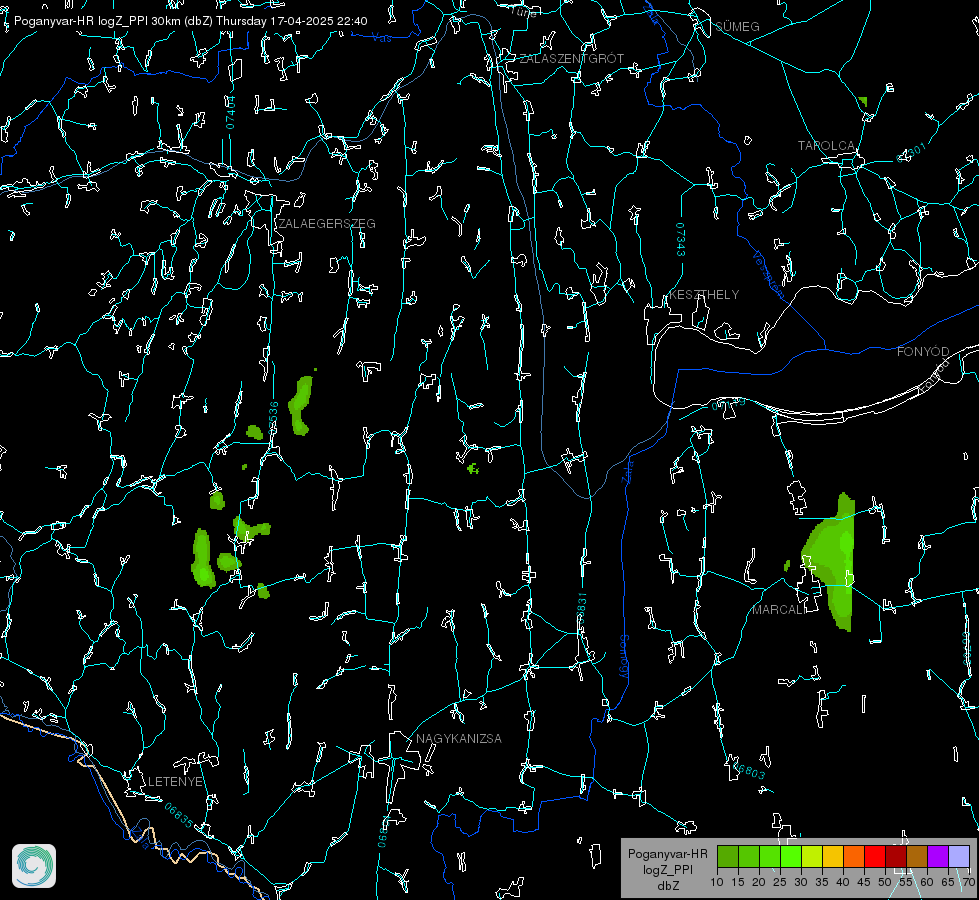Select the ZALASZENTGRÓT town label
This screenshot has width=979, height=900.
(x=571, y=59)
